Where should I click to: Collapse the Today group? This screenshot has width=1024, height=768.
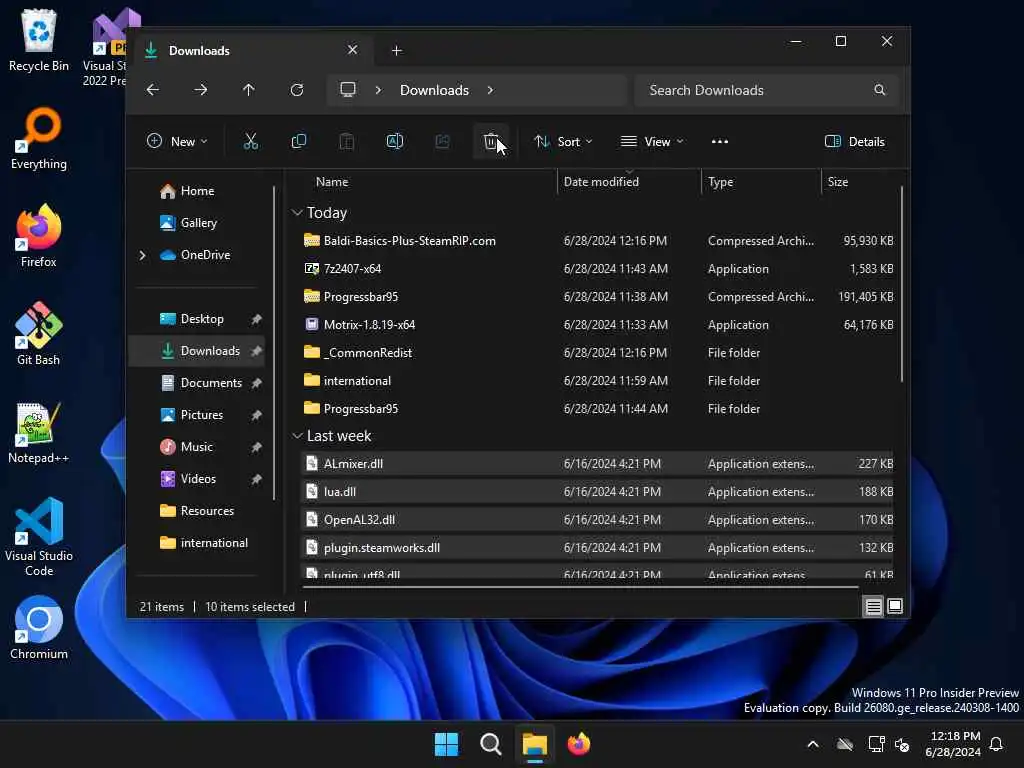click(297, 212)
